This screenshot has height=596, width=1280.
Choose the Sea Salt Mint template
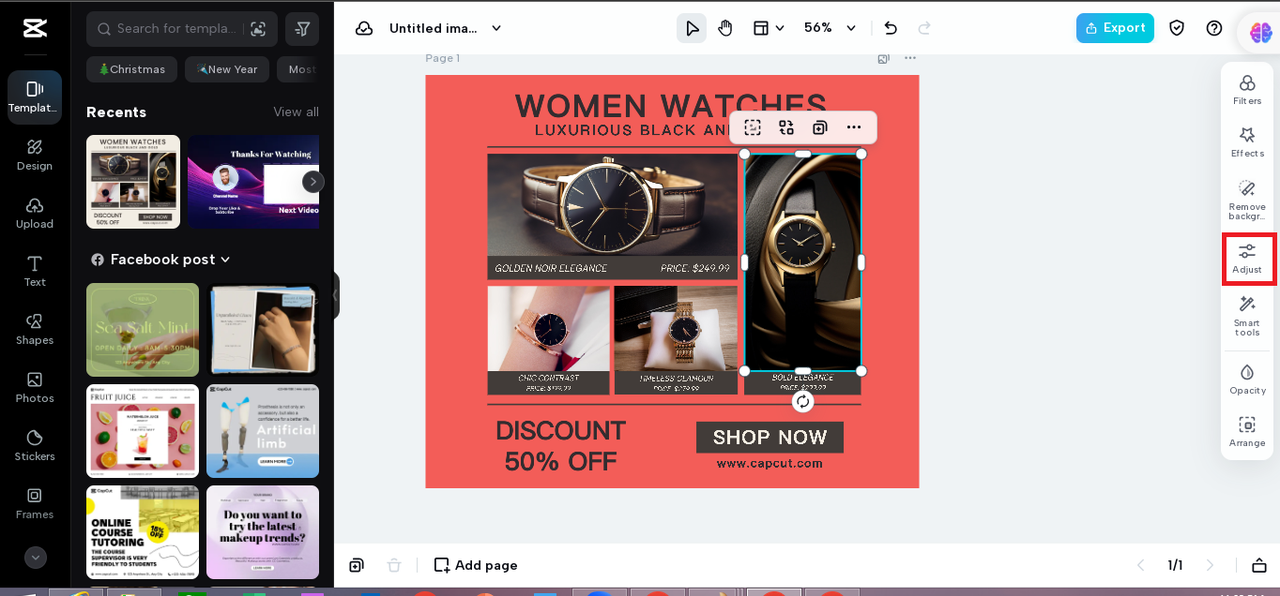click(x=142, y=330)
